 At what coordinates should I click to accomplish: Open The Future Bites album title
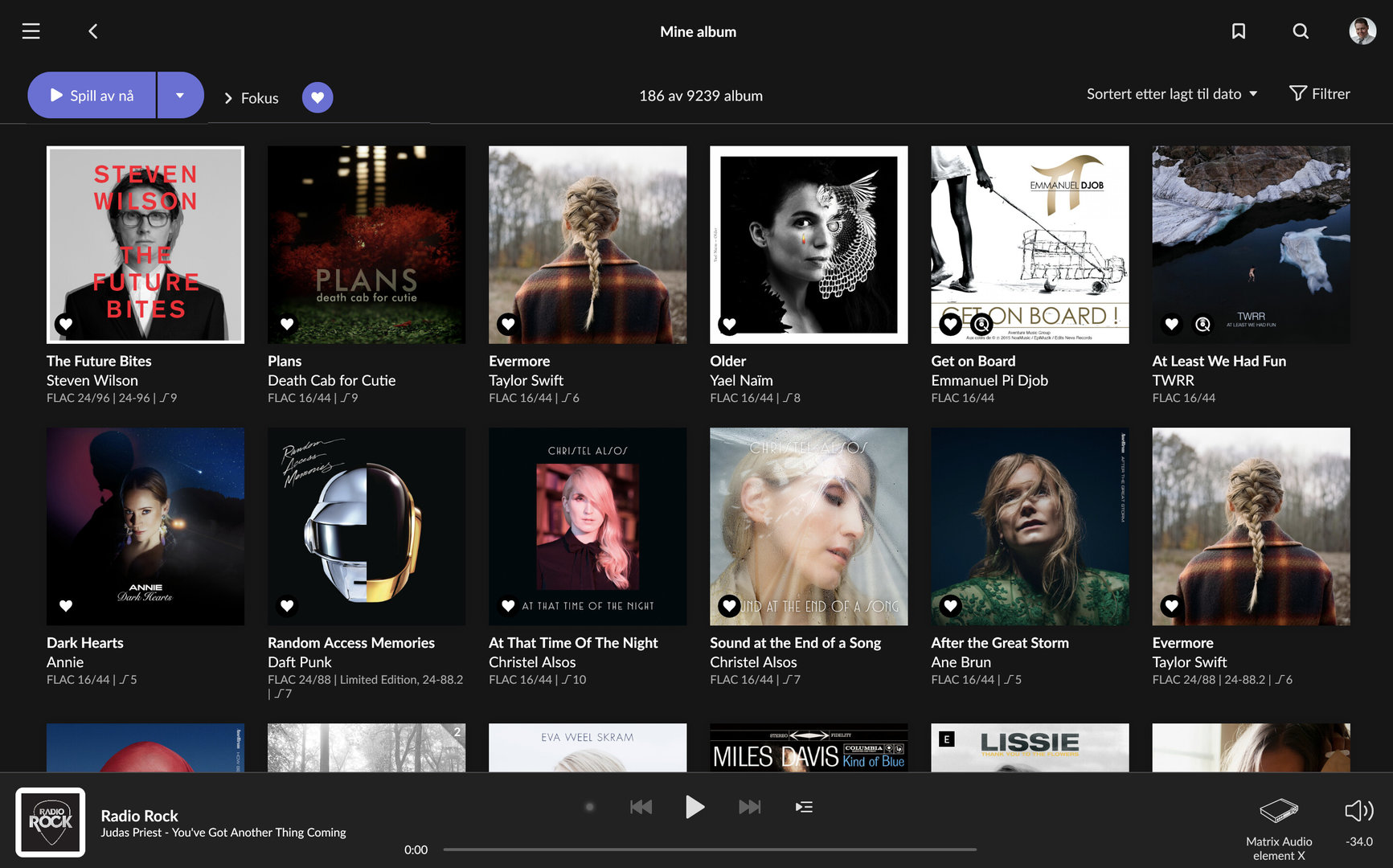(x=99, y=361)
